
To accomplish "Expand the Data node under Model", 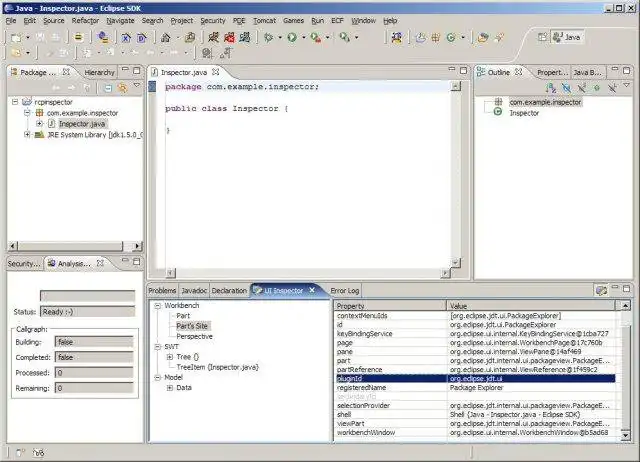I will tap(170, 388).
